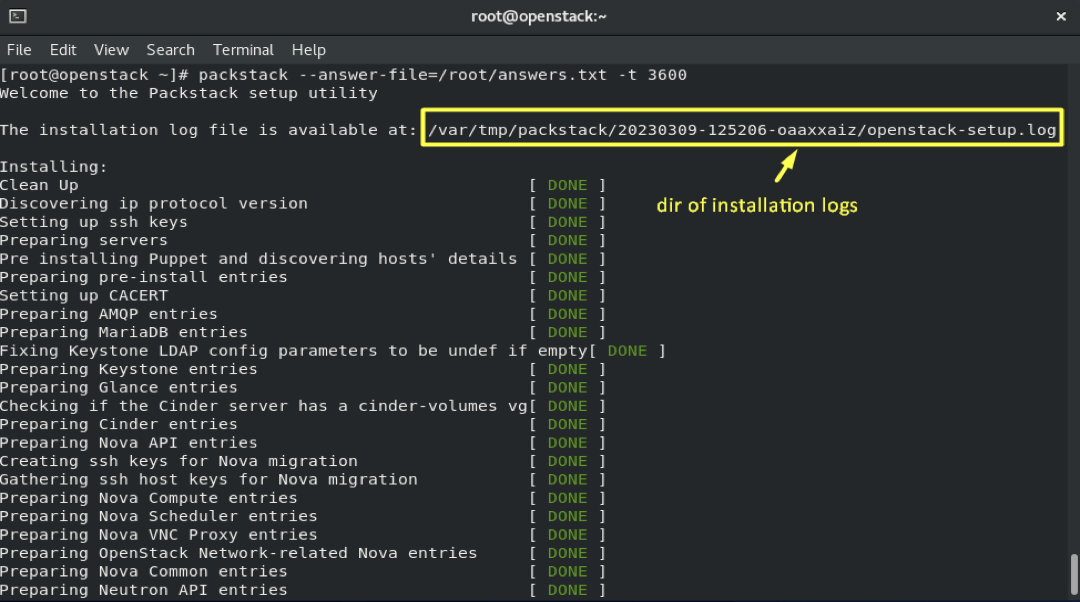
Task: Click 'Preparing Nova Common entries' line
Action: [143, 571]
